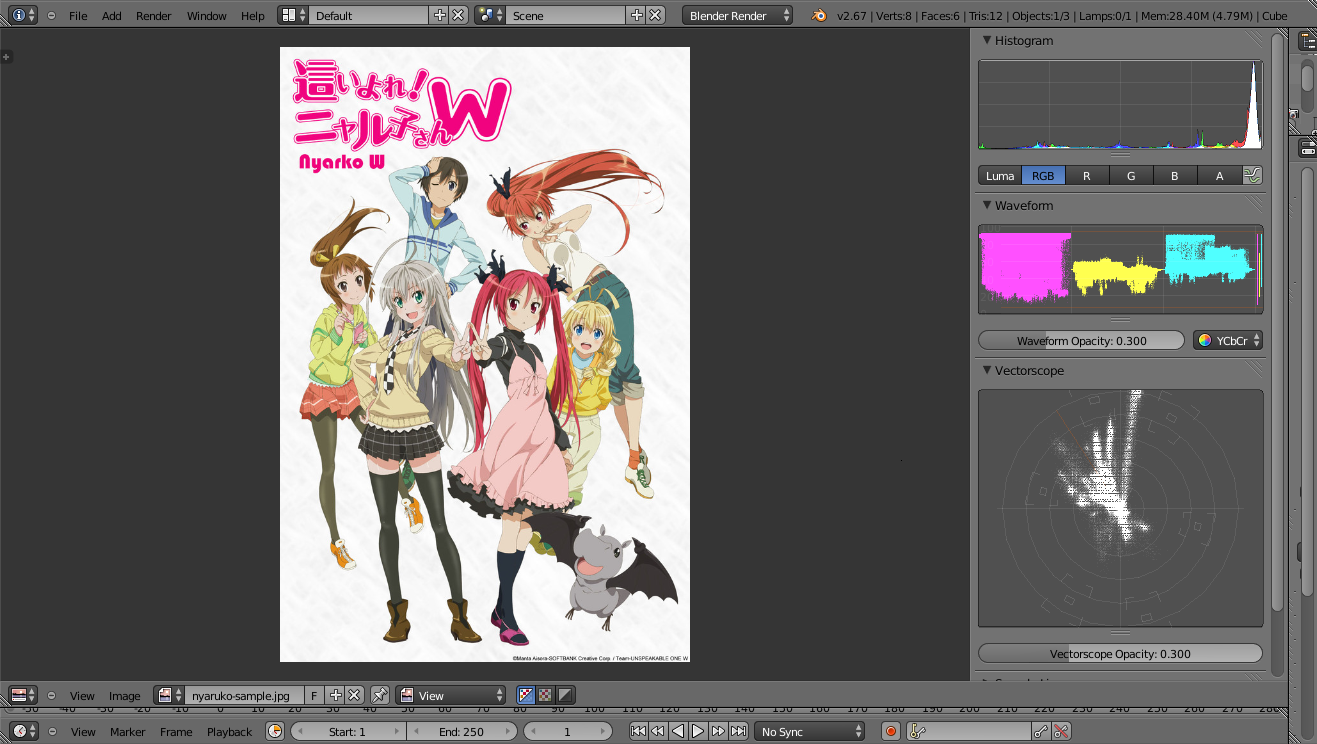Toggle fake user F for the image

pyautogui.click(x=313, y=695)
